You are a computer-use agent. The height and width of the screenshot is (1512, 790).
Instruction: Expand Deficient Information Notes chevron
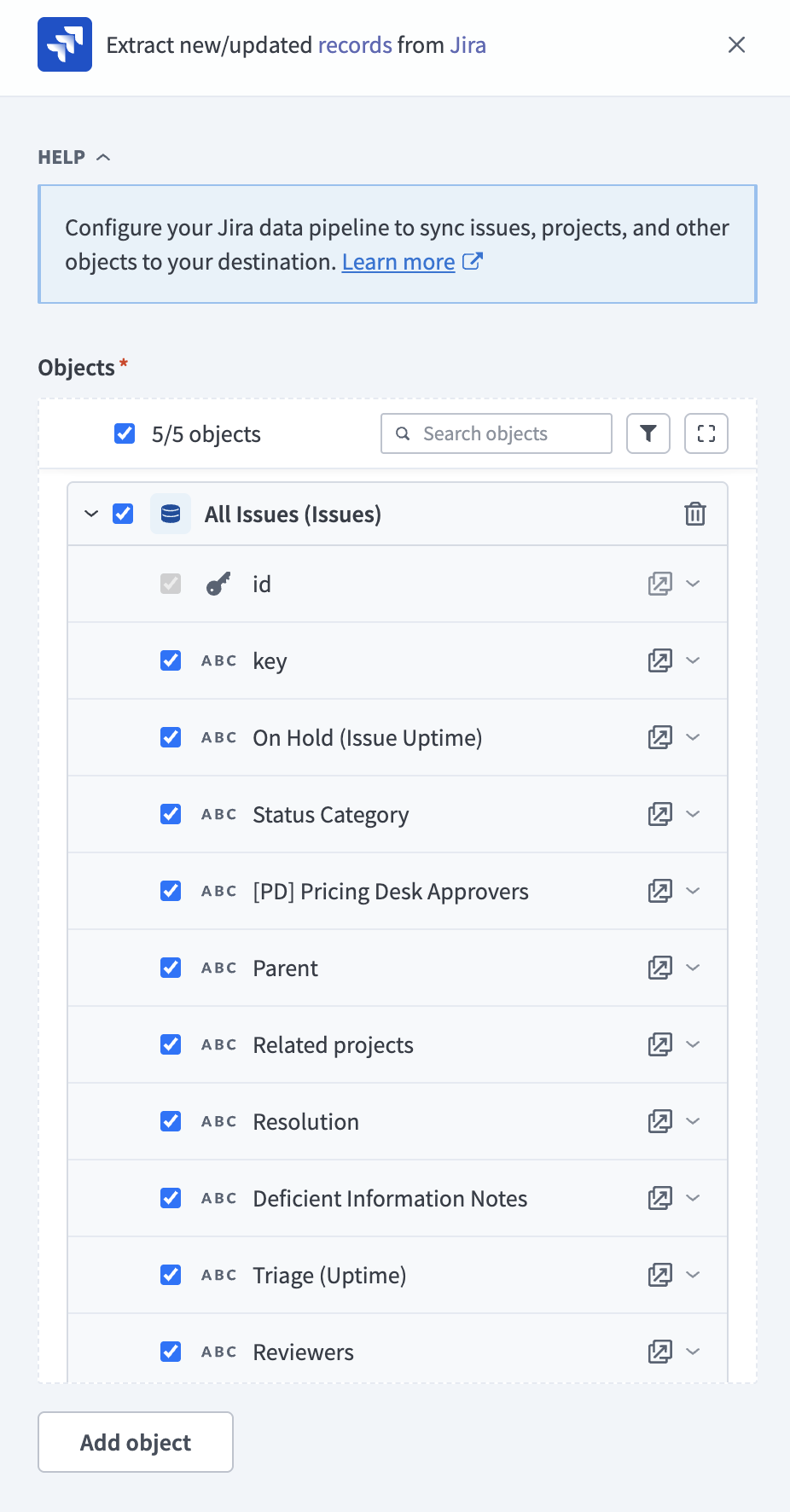(693, 1198)
